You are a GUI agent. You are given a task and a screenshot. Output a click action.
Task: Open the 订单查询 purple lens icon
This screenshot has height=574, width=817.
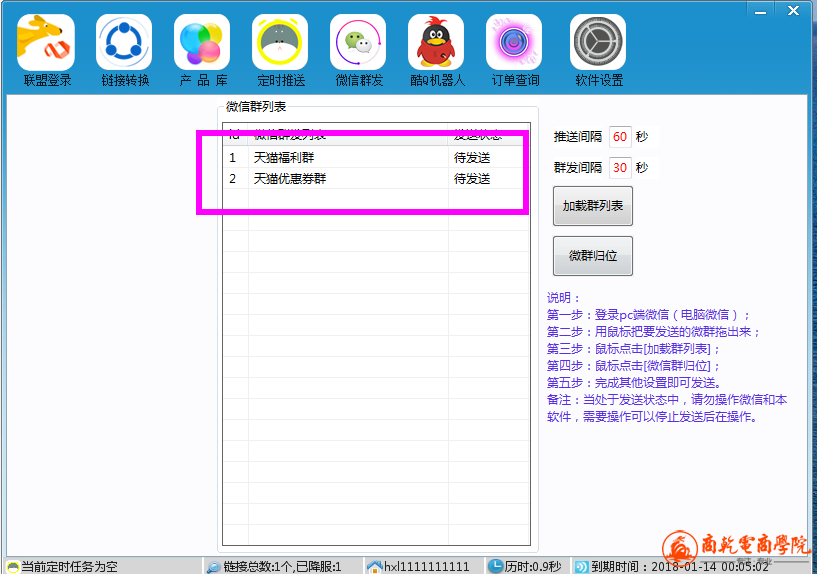(x=514, y=42)
